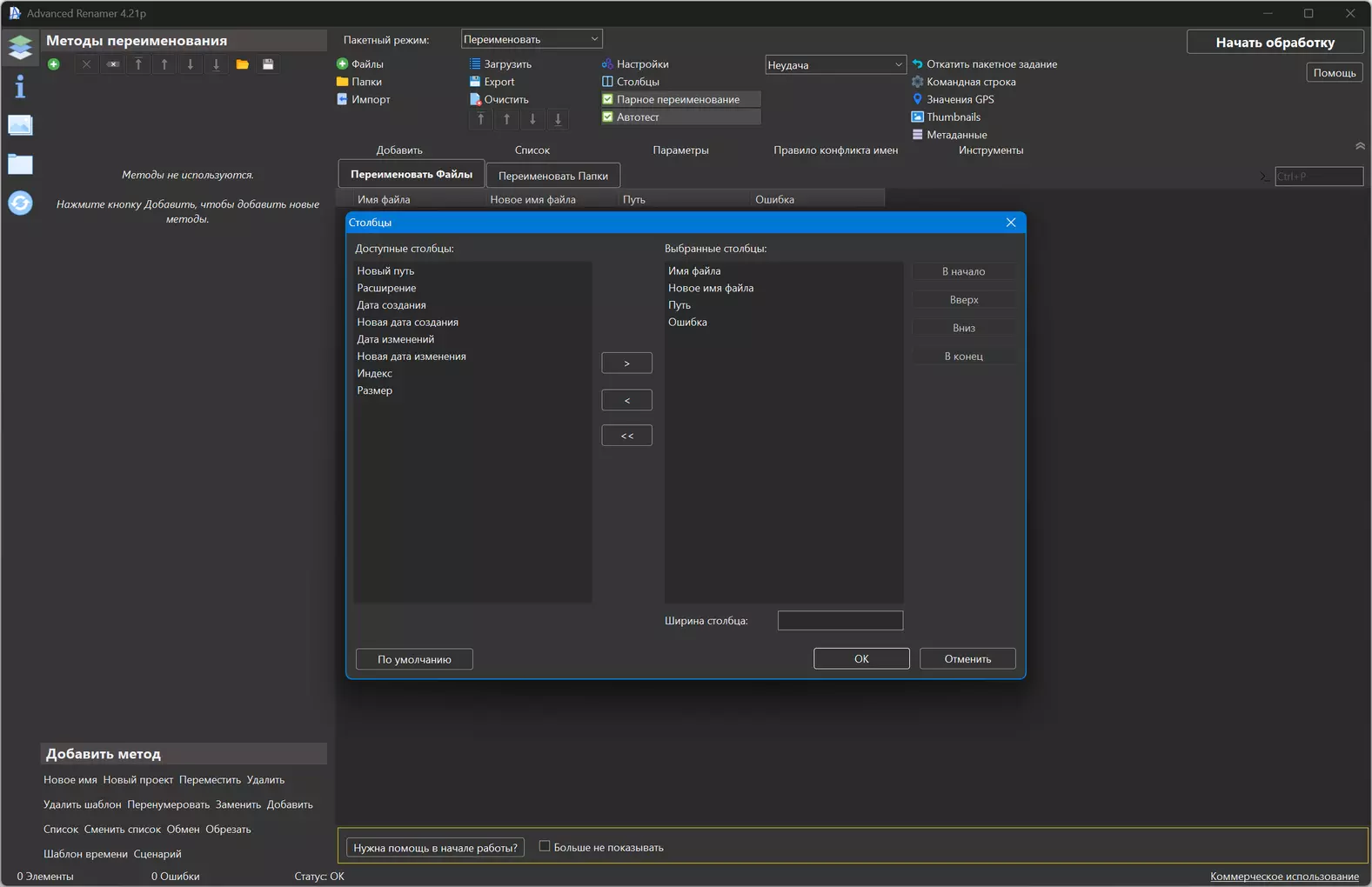Click the > add column button

[x=626, y=363]
